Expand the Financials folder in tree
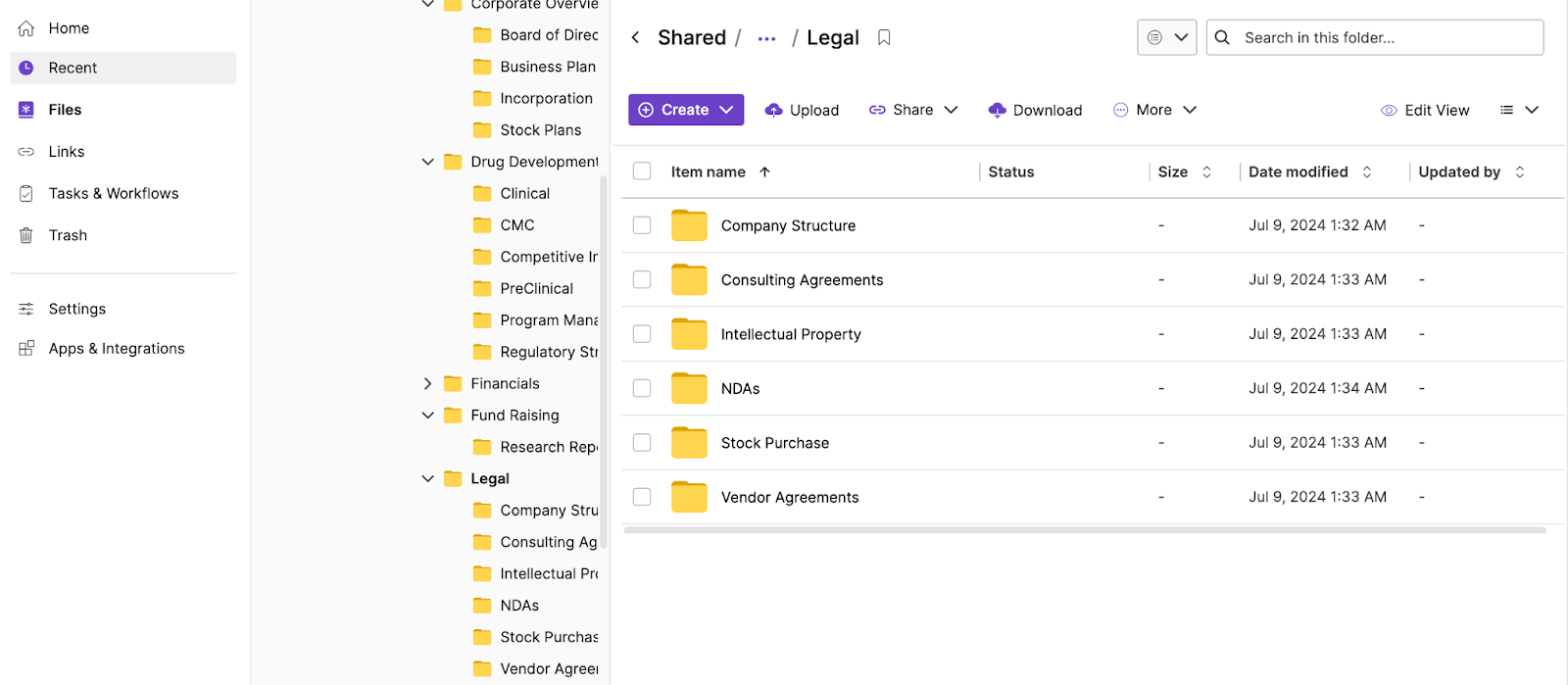 click(427, 384)
